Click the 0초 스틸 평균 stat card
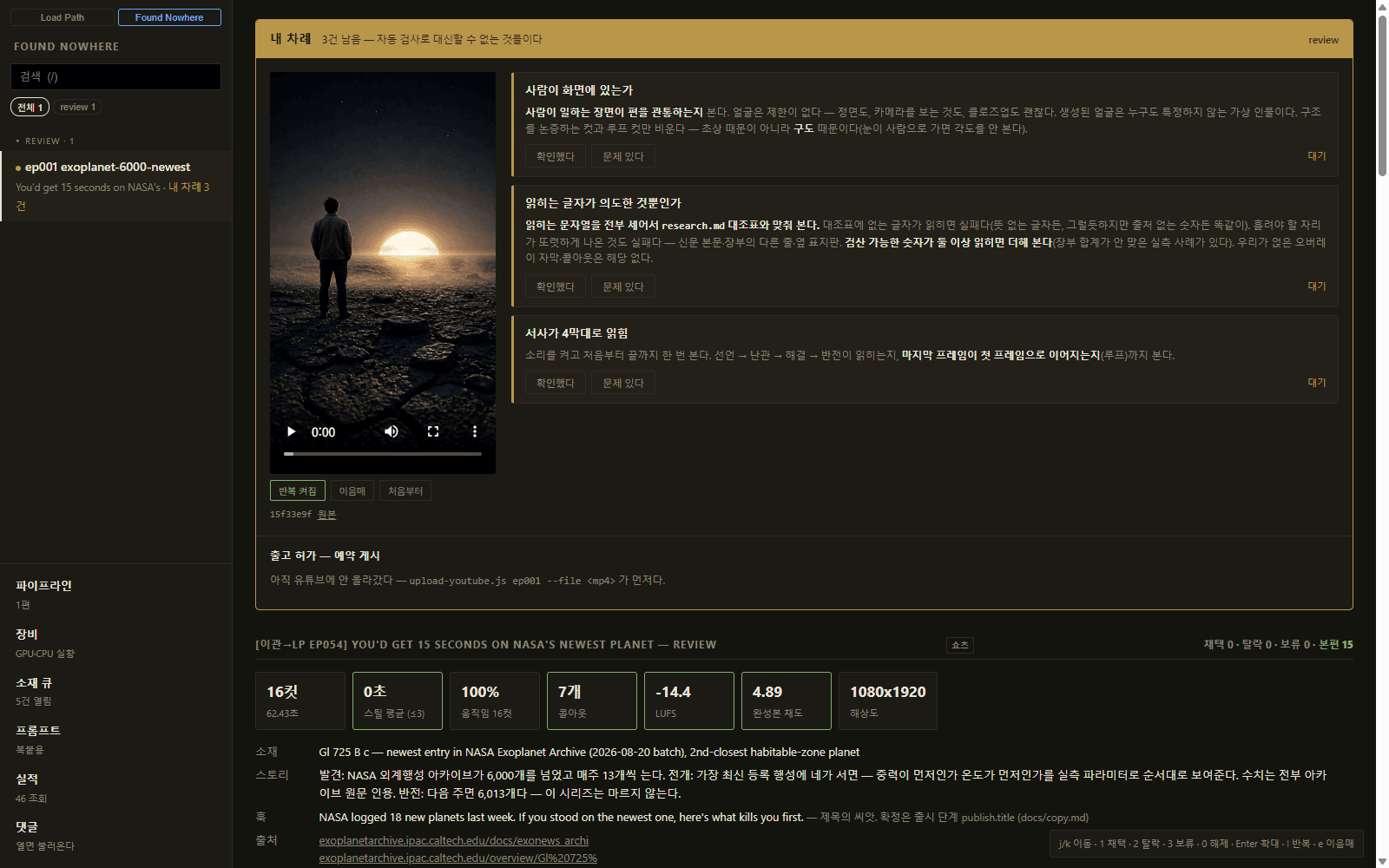Viewport: 1389px width, 868px height. [x=398, y=700]
